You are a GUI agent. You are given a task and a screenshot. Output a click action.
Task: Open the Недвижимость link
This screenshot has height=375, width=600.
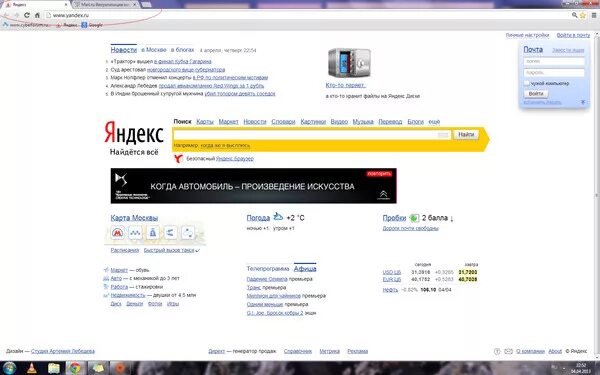tap(128, 295)
